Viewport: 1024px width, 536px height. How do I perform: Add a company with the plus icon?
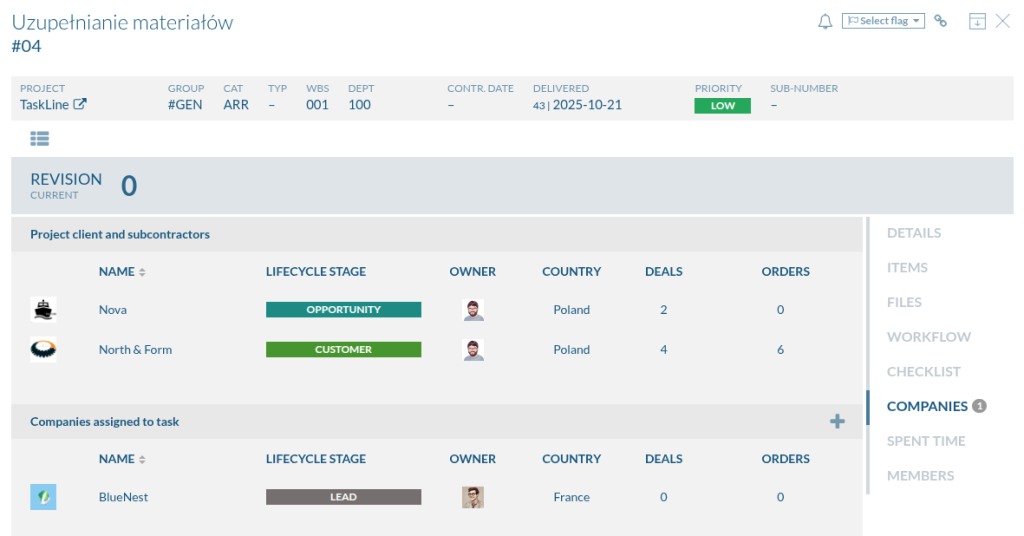pyautogui.click(x=837, y=422)
